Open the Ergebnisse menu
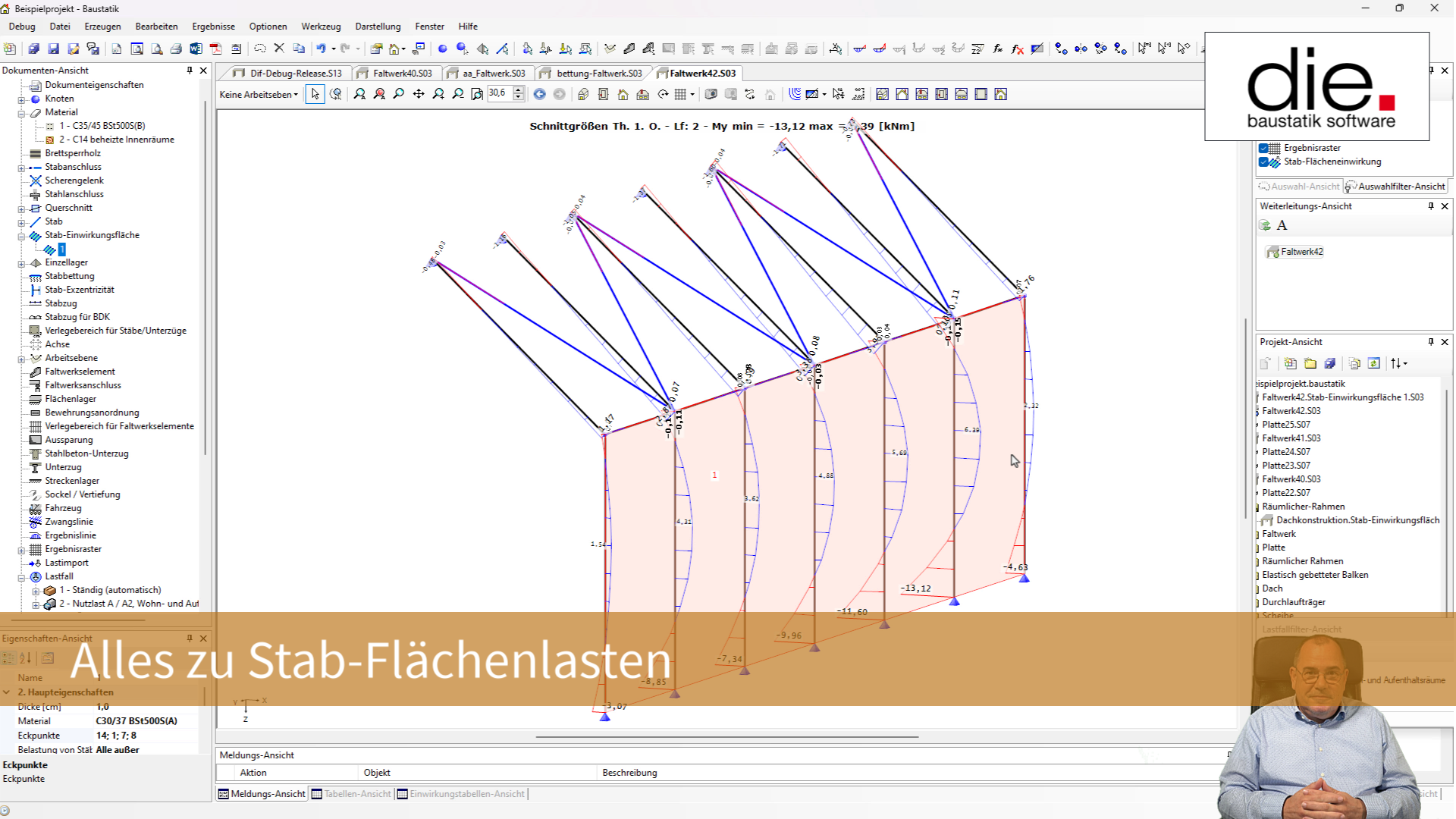This screenshot has height=819, width=1456. point(213,26)
